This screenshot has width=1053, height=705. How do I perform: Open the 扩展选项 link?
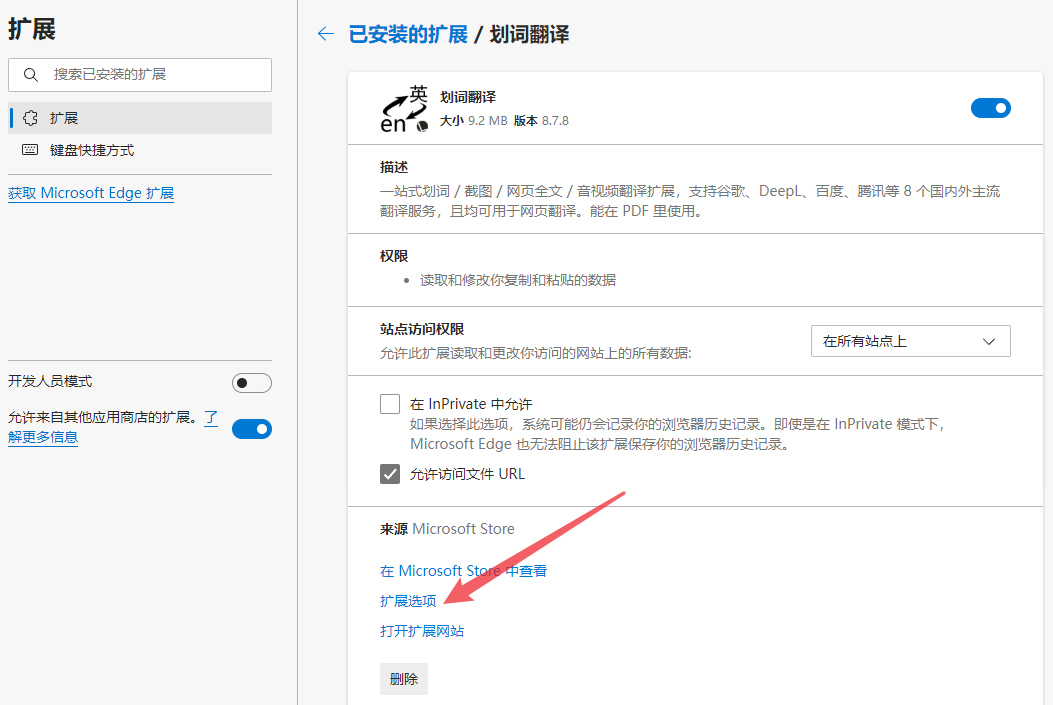coord(408,601)
